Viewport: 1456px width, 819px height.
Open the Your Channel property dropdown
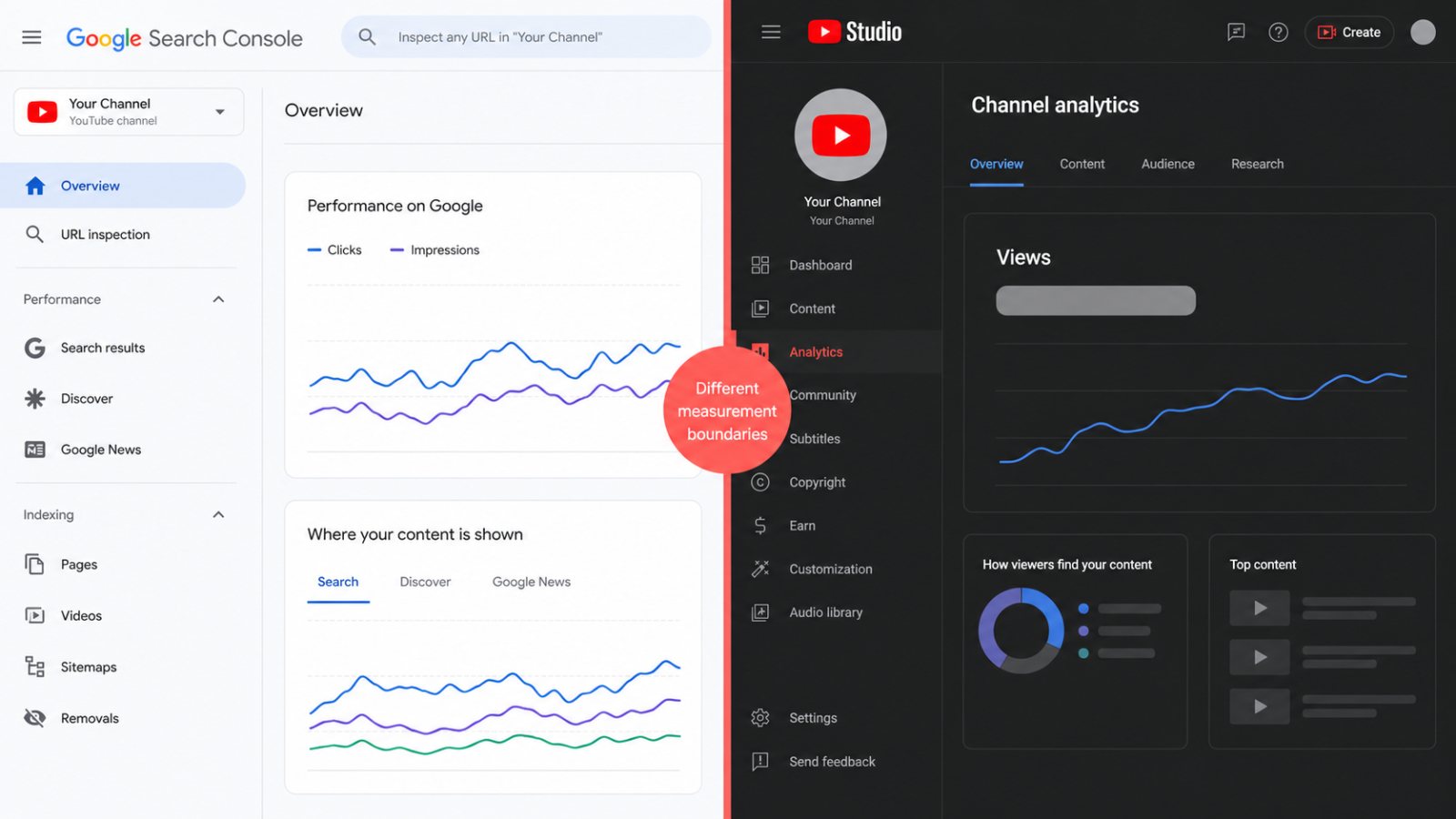click(x=128, y=112)
